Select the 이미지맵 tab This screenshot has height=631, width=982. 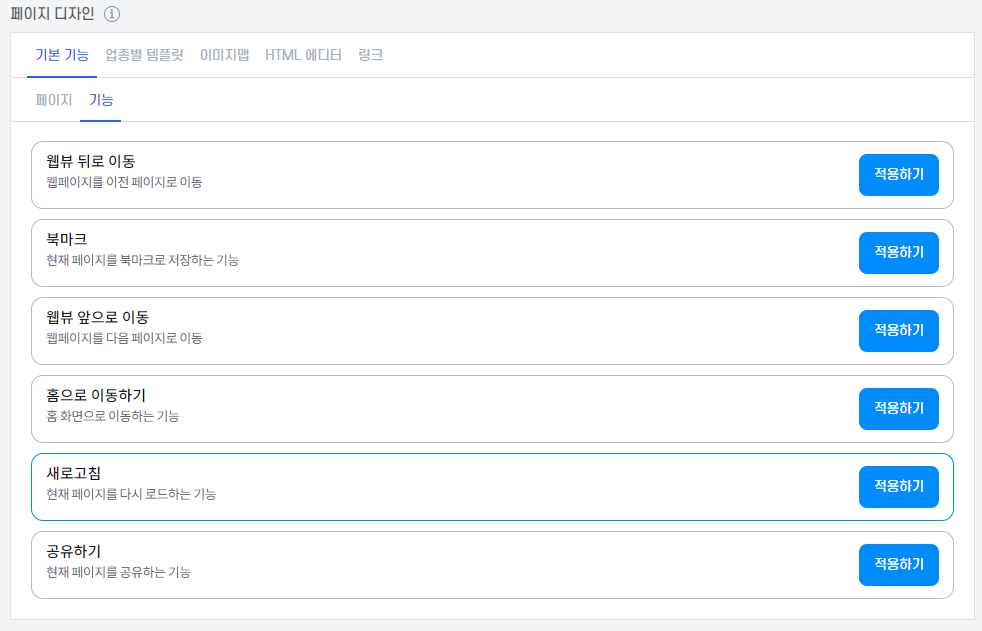(x=224, y=55)
